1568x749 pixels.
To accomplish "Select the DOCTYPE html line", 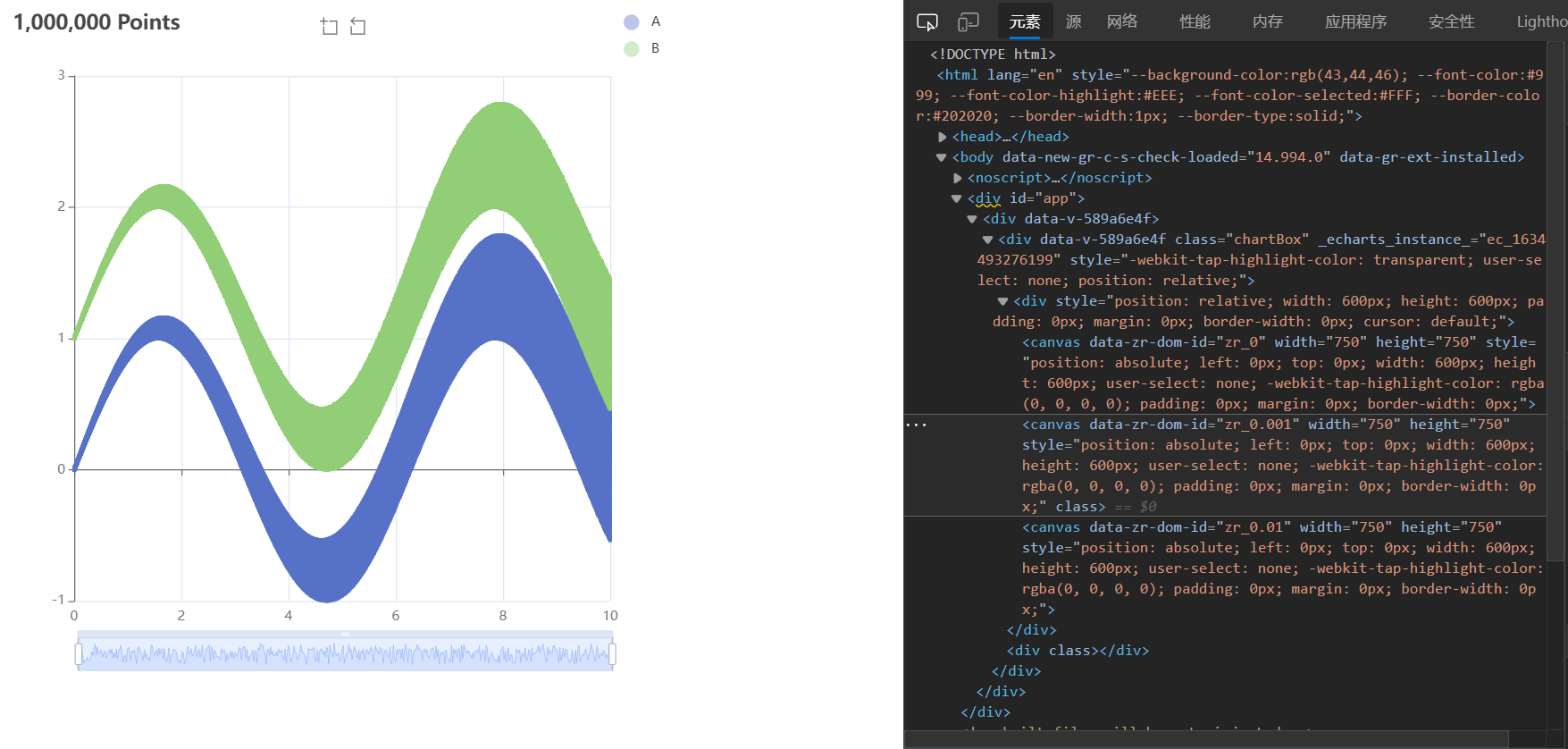I will click(993, 55).
